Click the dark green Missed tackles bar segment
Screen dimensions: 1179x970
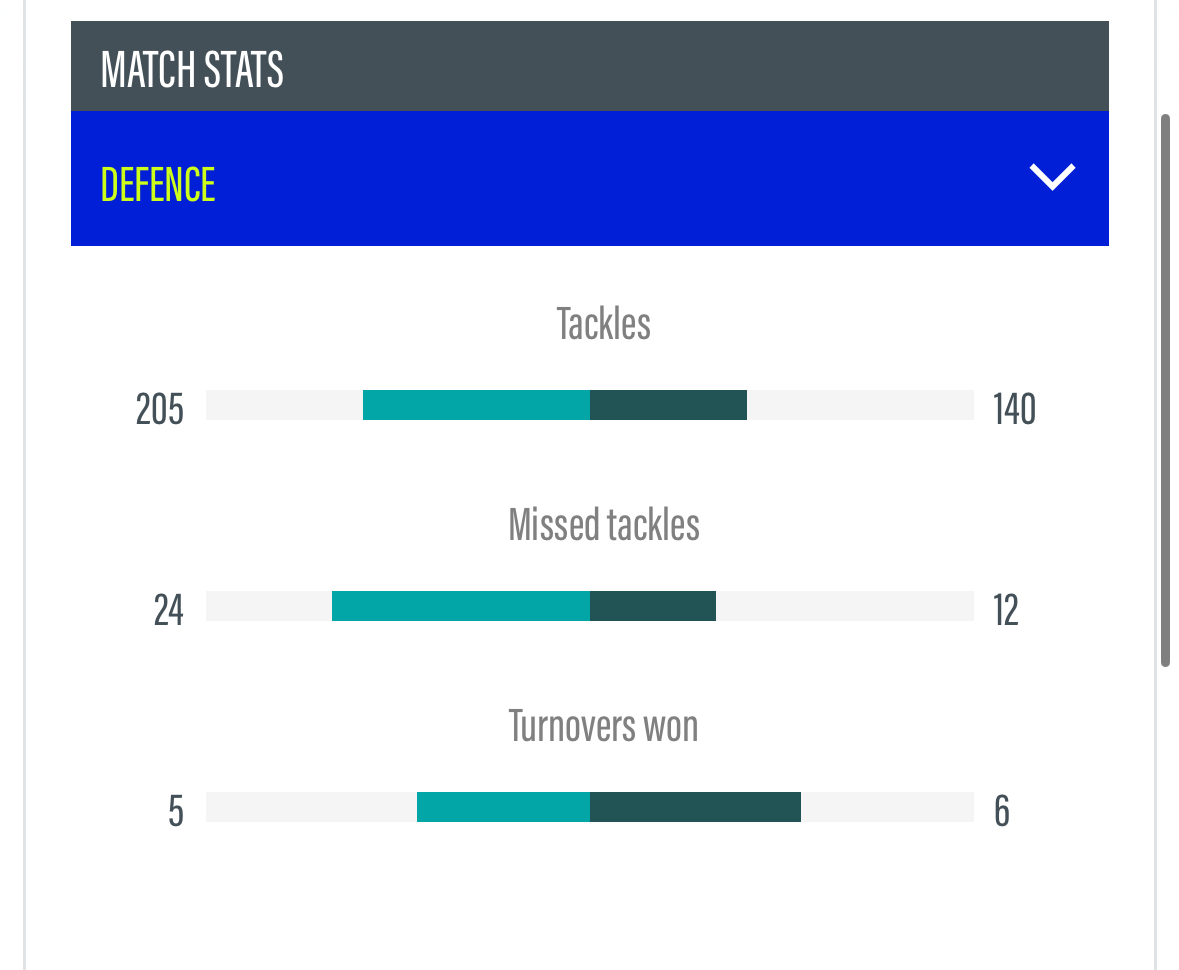[652, 606]
